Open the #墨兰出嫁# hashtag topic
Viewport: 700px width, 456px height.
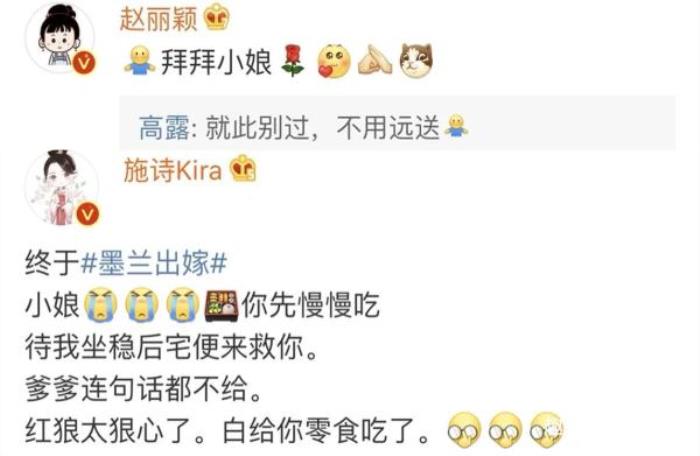pos(154,263)
